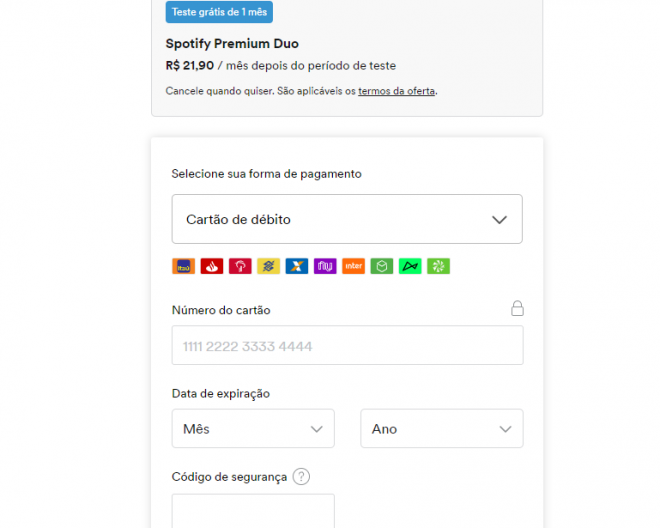Image resolution: width=660 pixels, height=528 pixels.
Task: Click the green pinwheel bank icon
Action: [439, 266]
